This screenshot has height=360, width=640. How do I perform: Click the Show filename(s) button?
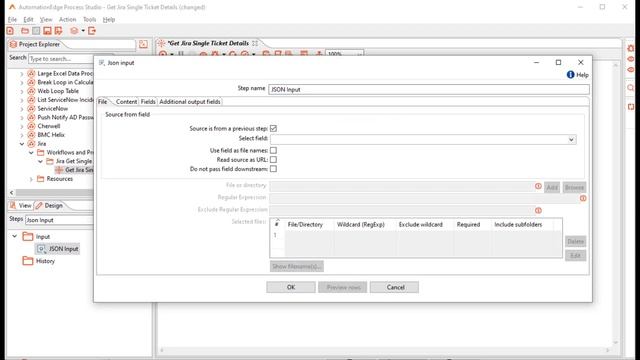[x=297, y=267]
